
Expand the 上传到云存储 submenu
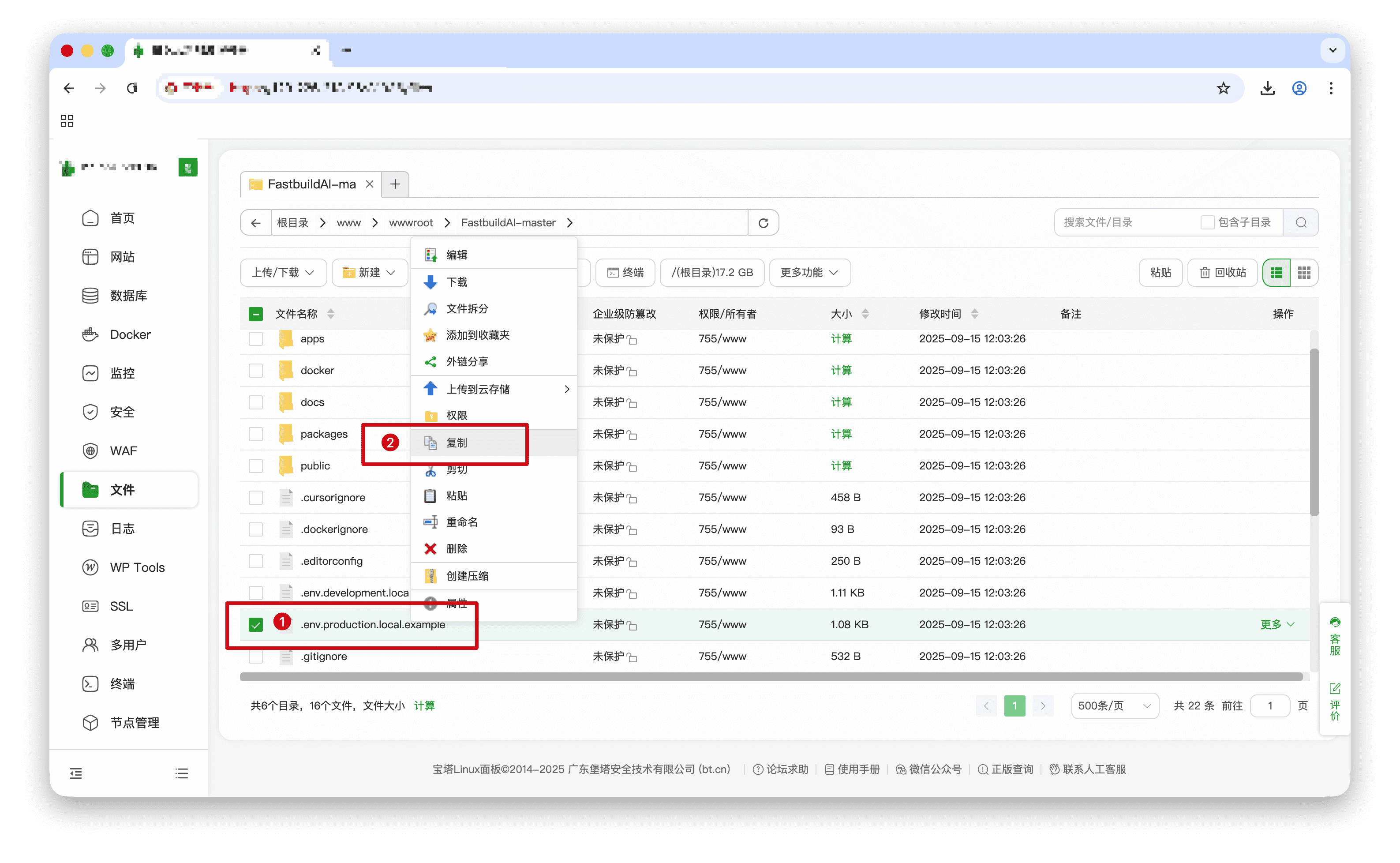click(x=478, y=389)
